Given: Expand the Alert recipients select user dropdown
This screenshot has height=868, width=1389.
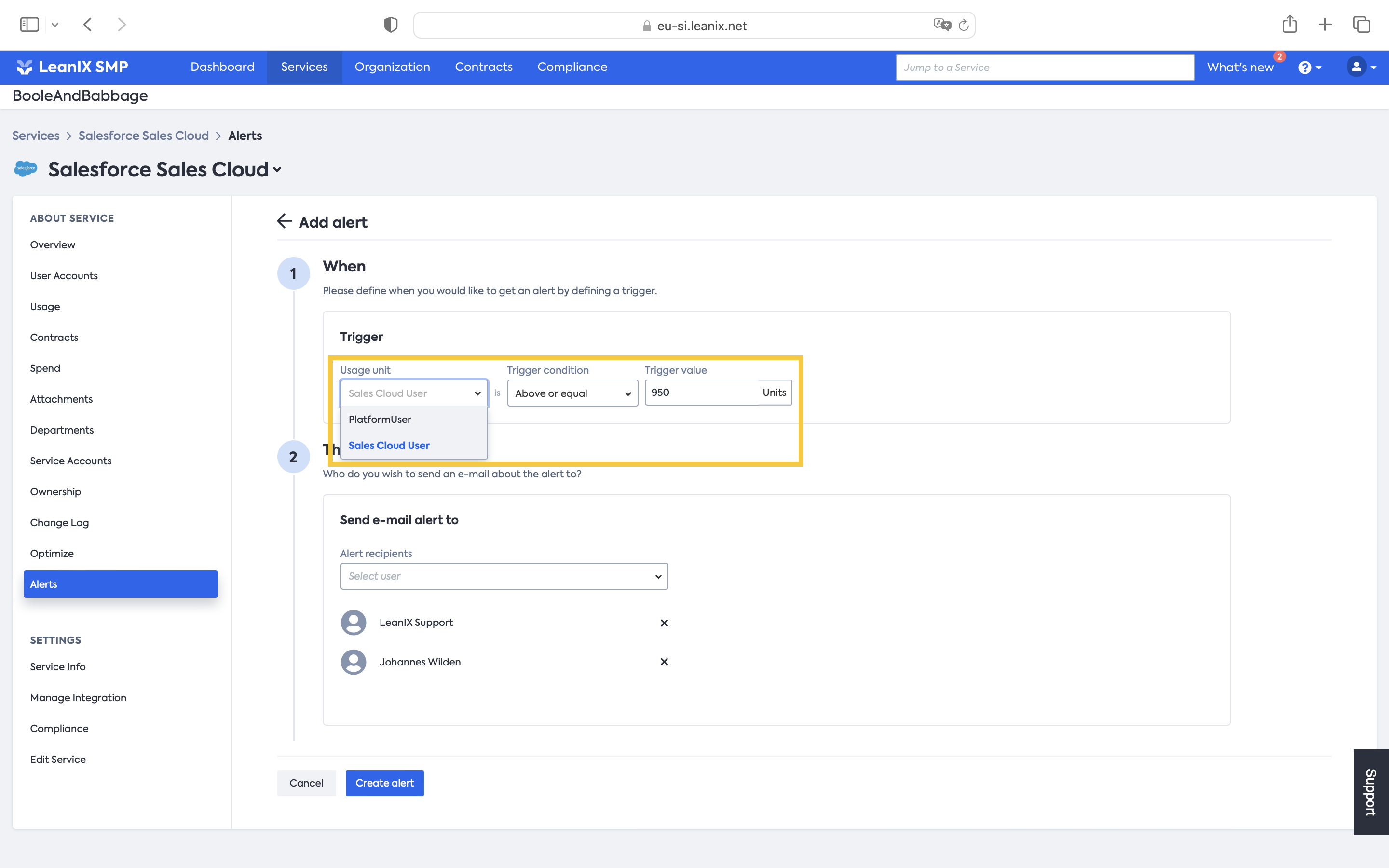Looking at the screenshot, I should [x=504, y=576].
